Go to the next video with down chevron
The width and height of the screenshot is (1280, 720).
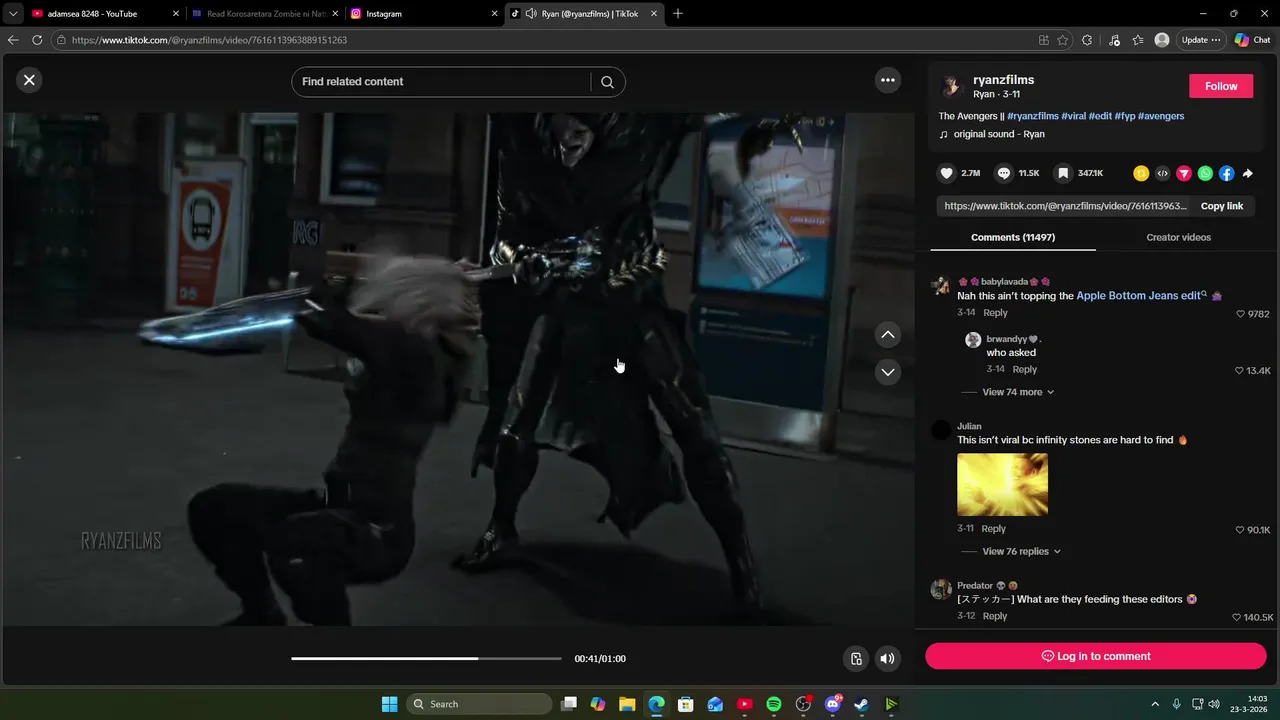pos(887,372)
